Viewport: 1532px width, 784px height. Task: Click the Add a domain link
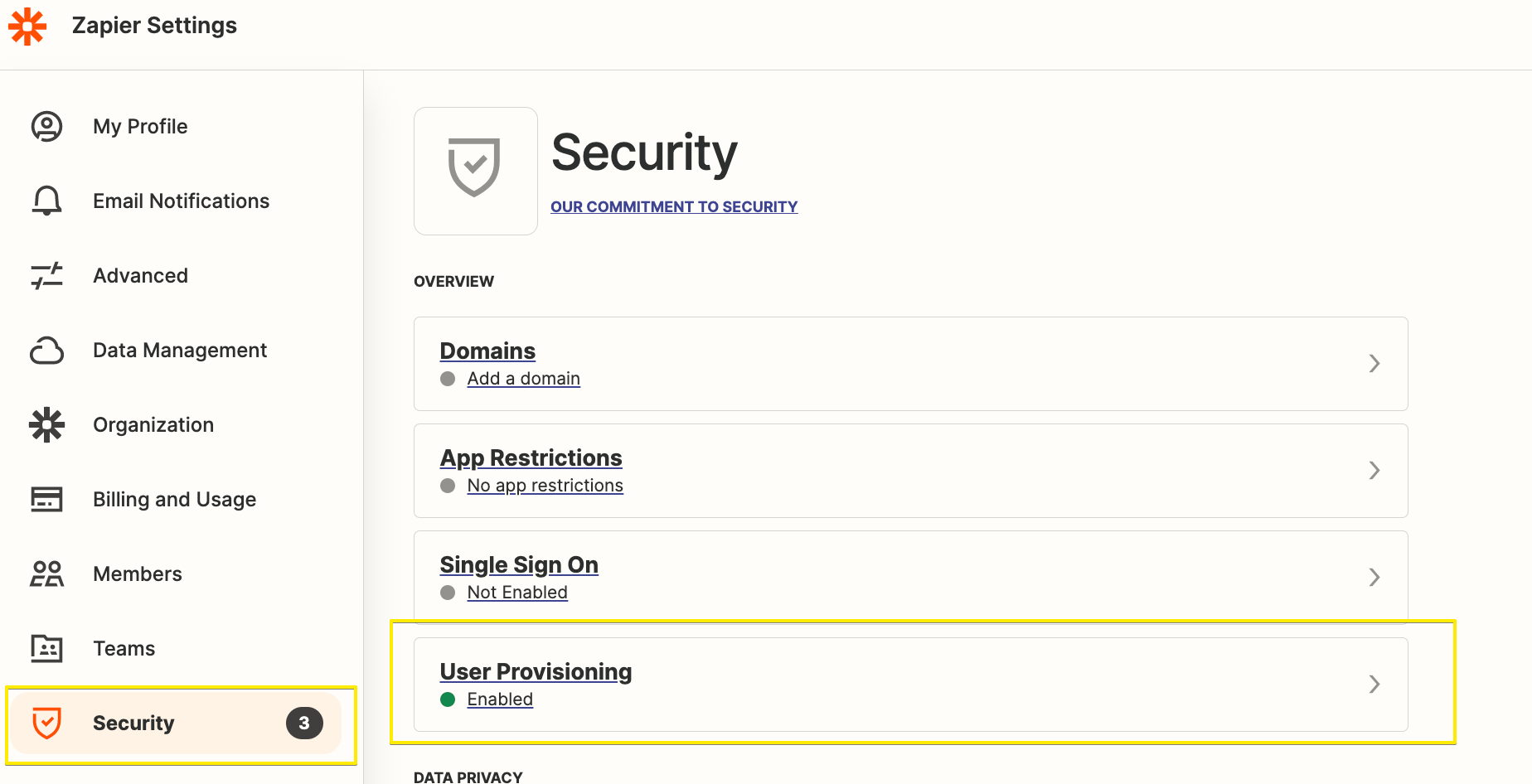click(x=523, y=379)
